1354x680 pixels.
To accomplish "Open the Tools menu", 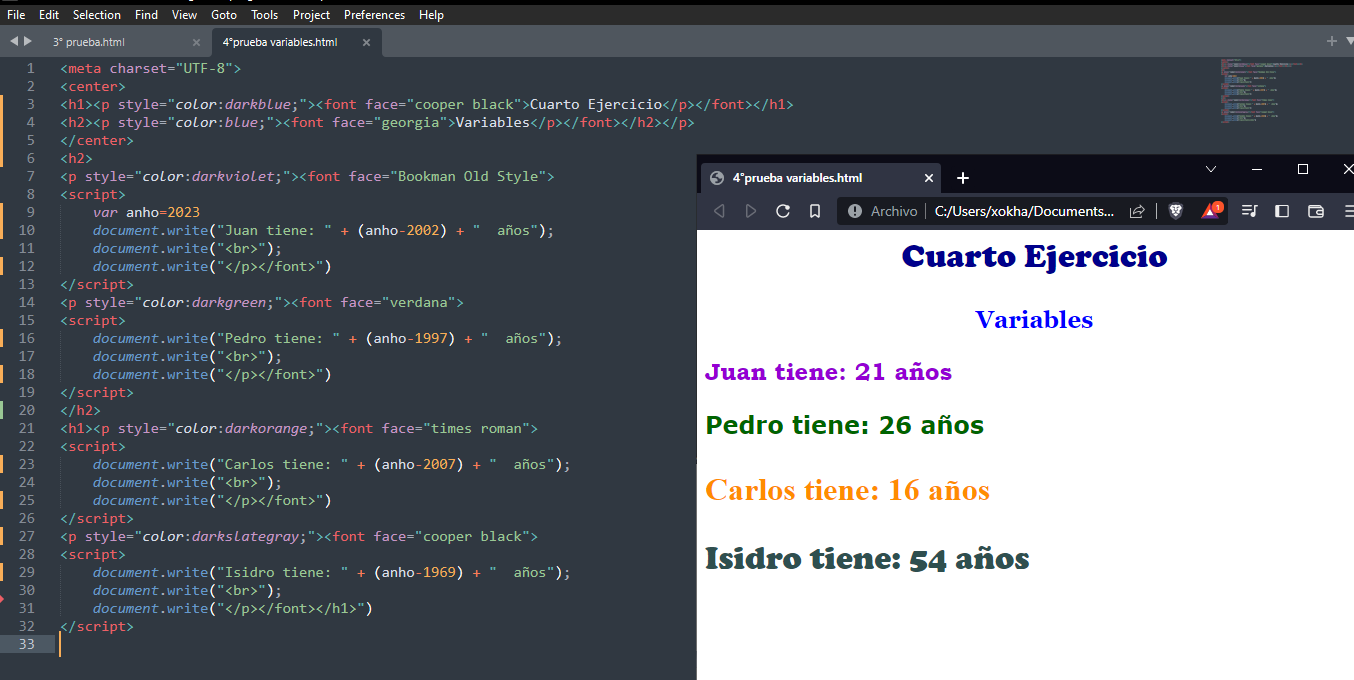I will (264, 14).
